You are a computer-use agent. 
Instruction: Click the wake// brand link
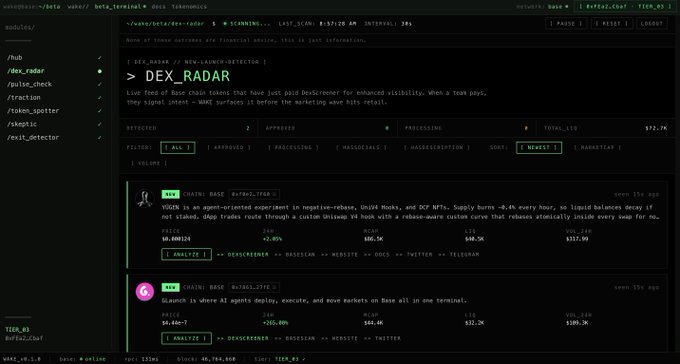click(78, 7)
